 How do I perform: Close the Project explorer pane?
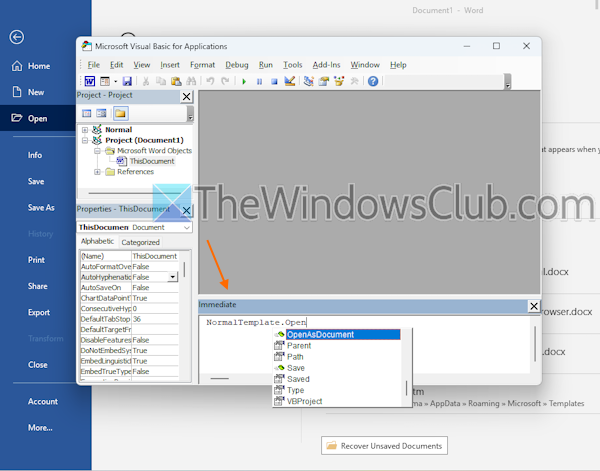pos(186,97)
